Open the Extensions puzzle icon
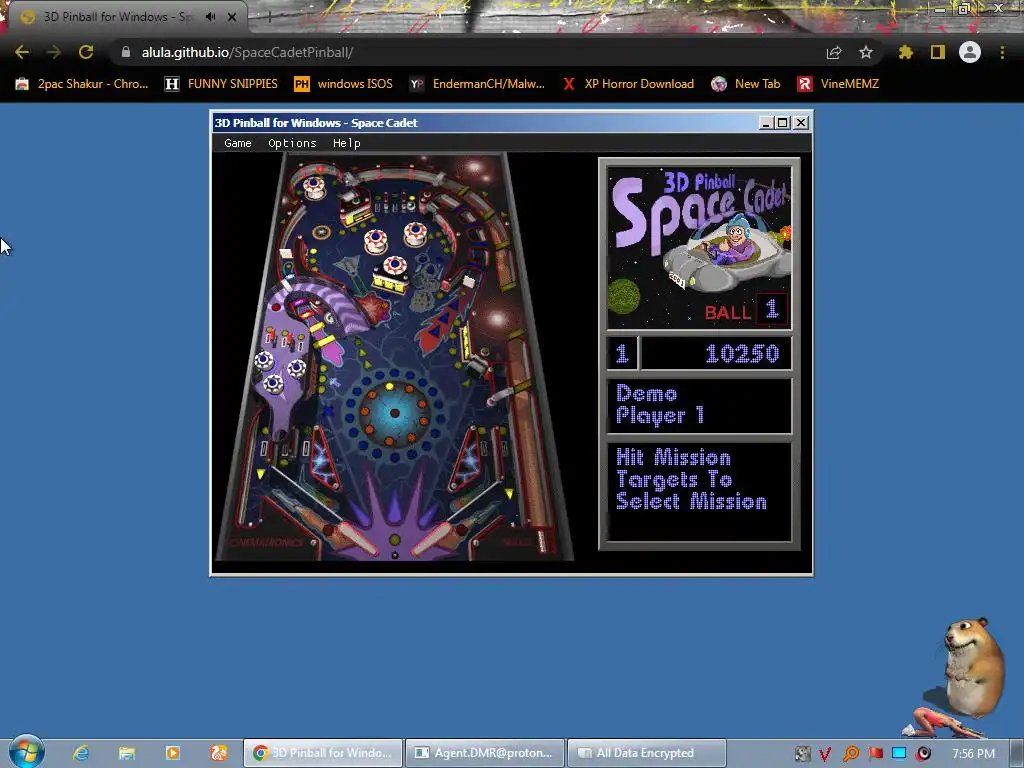Image resolution: width=1024 pixels, height=768 pixels. 905,52
